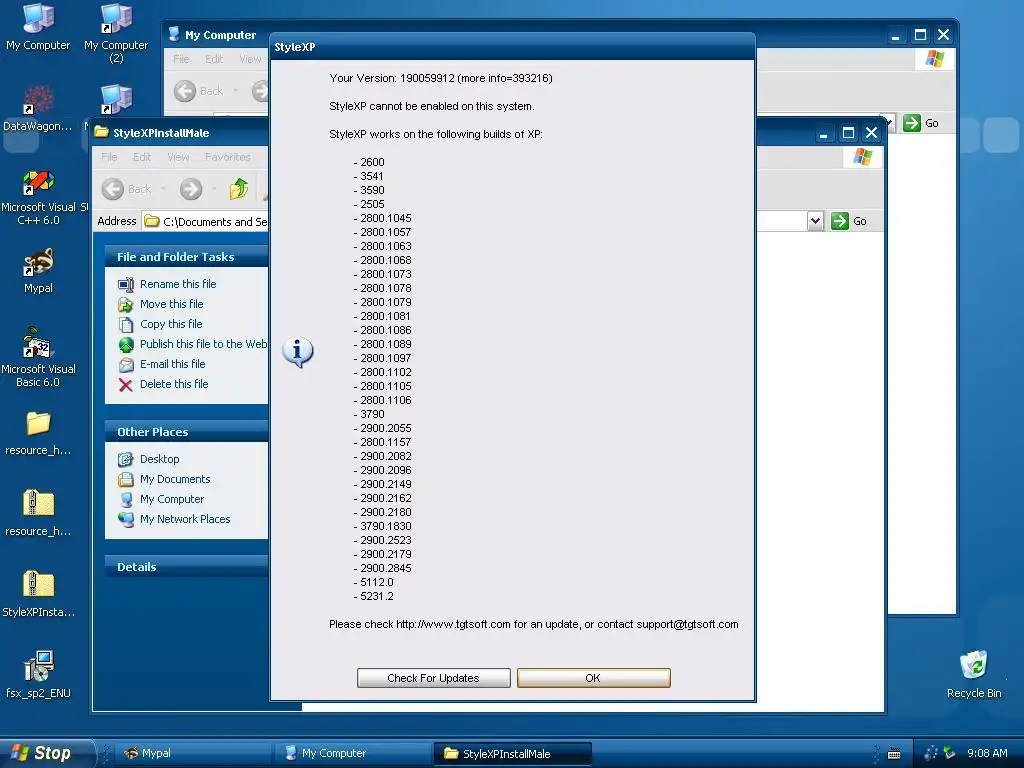Click the clock showing 9:08 AM
This screenshot has width=1024, height=768.
(x=987, y=753)
